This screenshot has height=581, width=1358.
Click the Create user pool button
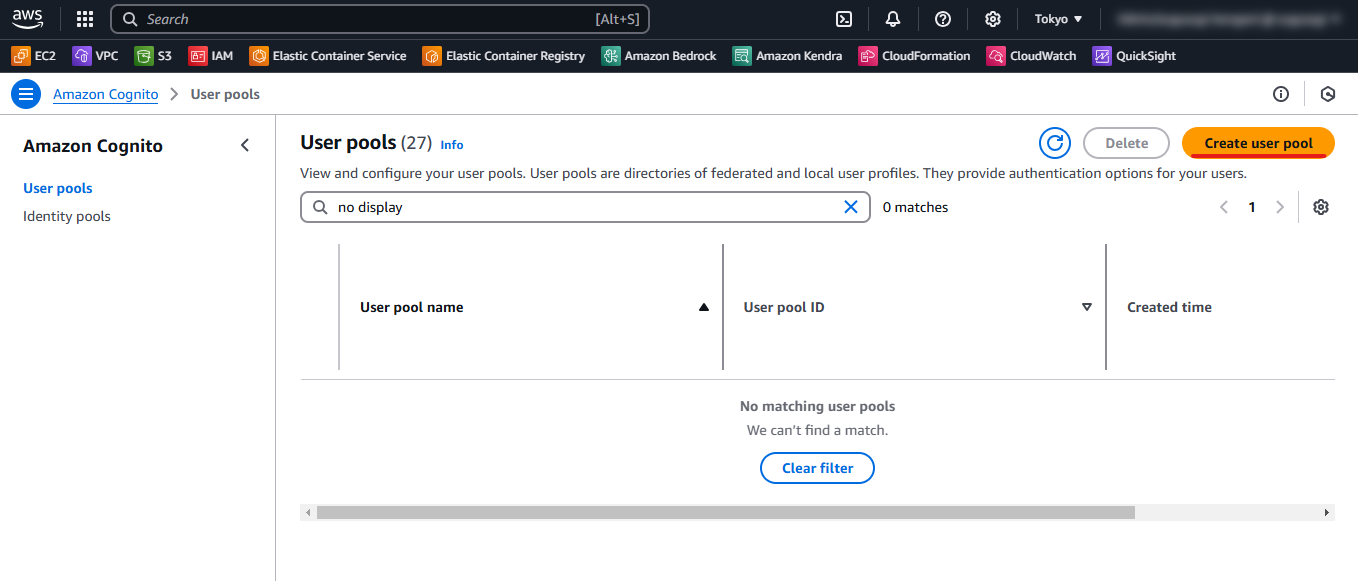1257,143
